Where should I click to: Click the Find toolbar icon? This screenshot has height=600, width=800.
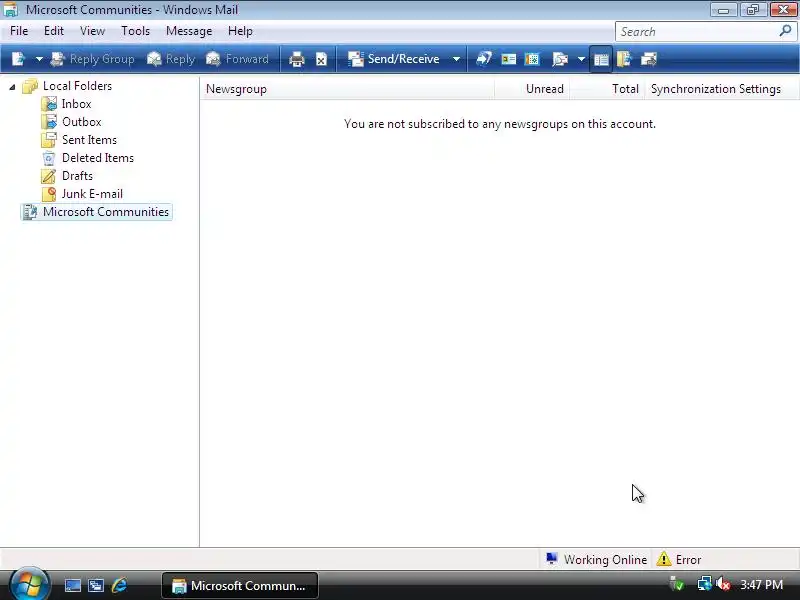(x=560, y=59)
